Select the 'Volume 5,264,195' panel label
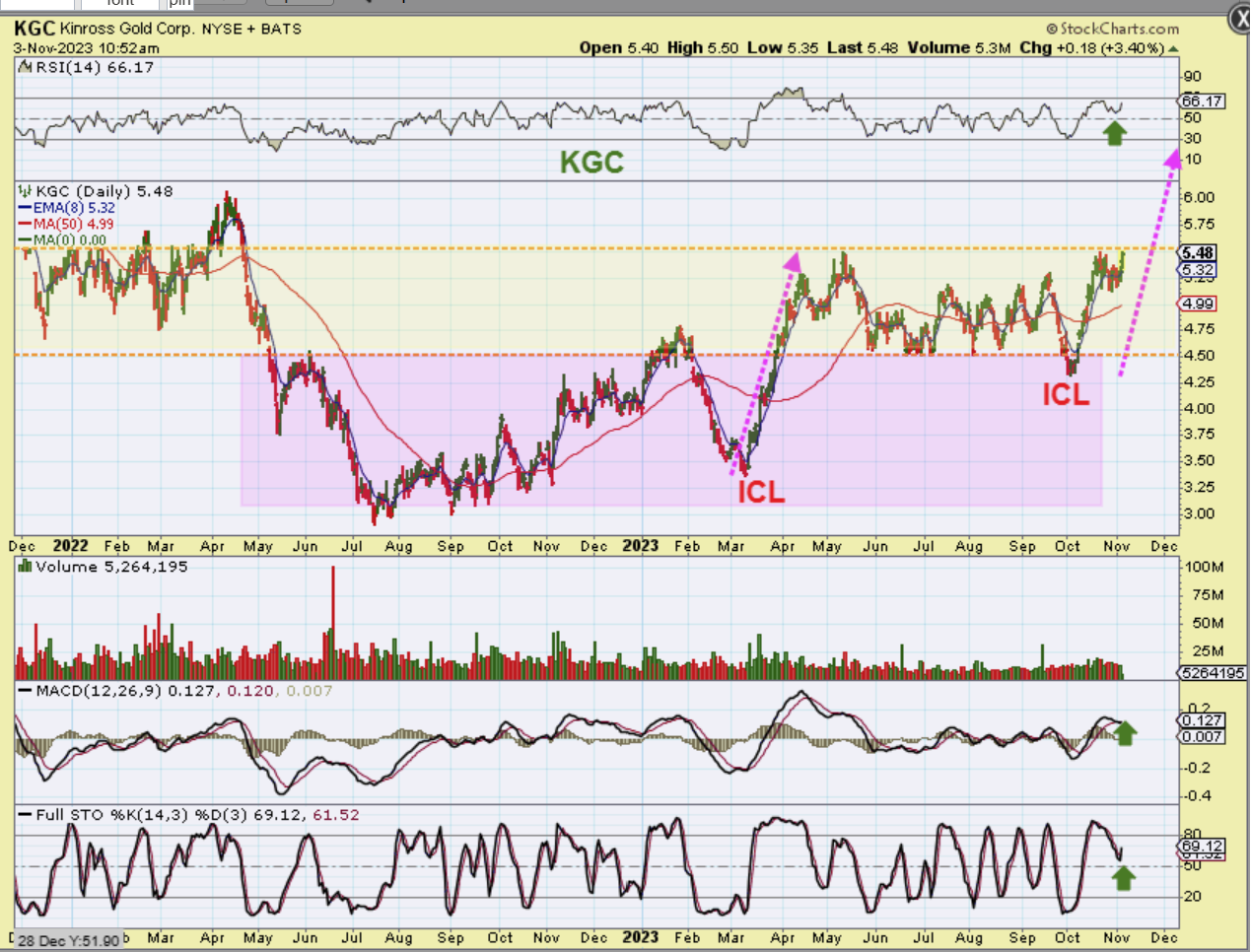The height and width of the screenshot is (952, 1251). click(x=111, y=567)
